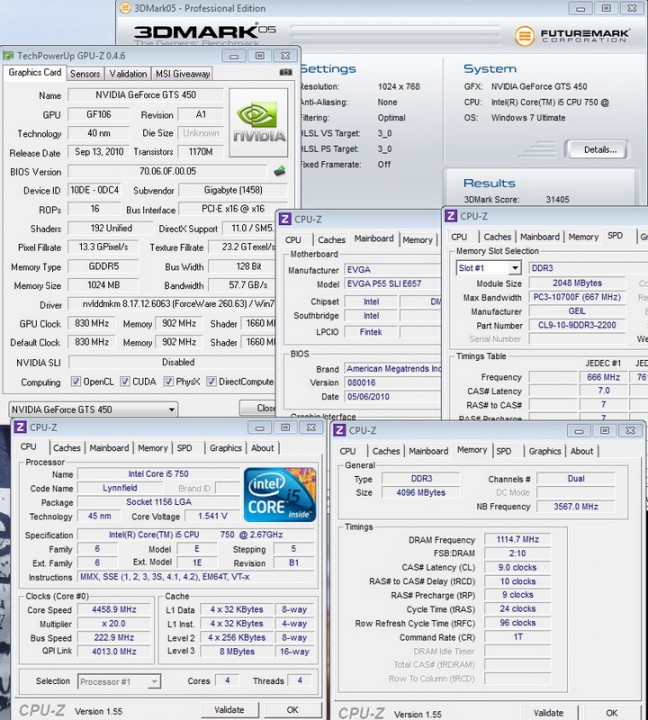The width and height of the screenshot is (648, 720).
Task: Select SPD tab in the bottom-left CPU-Z window
Action: tap(185, 448)
